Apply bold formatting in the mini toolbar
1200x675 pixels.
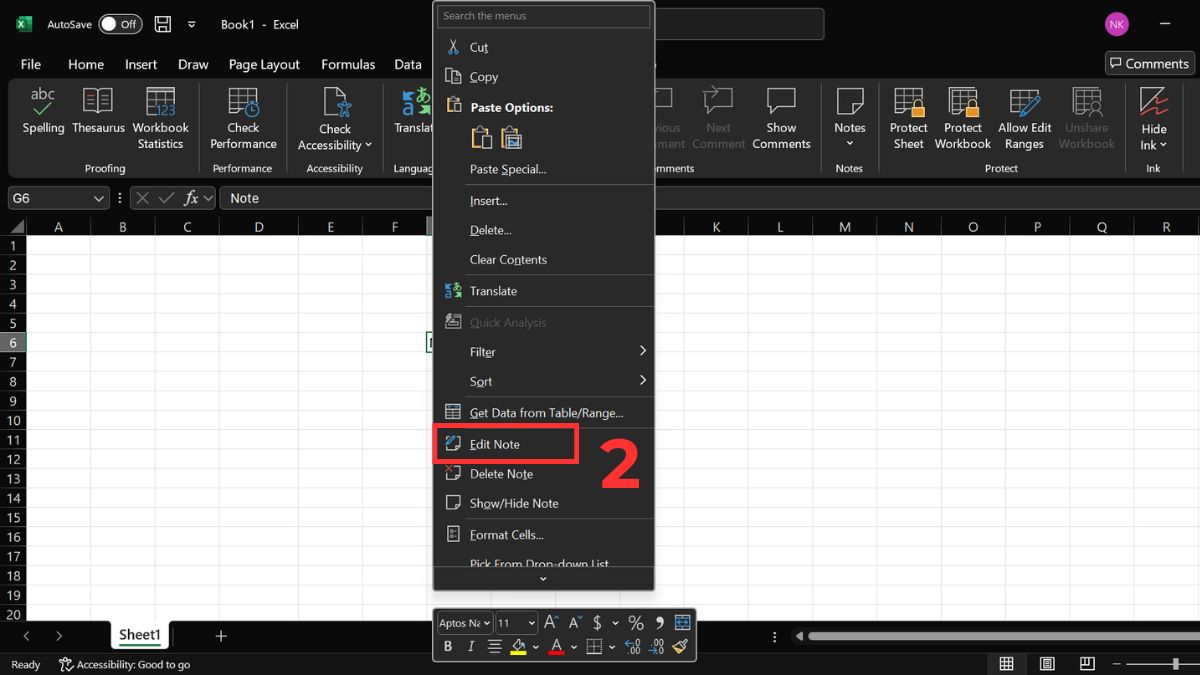pyautogui.click(x=448, y=646)
